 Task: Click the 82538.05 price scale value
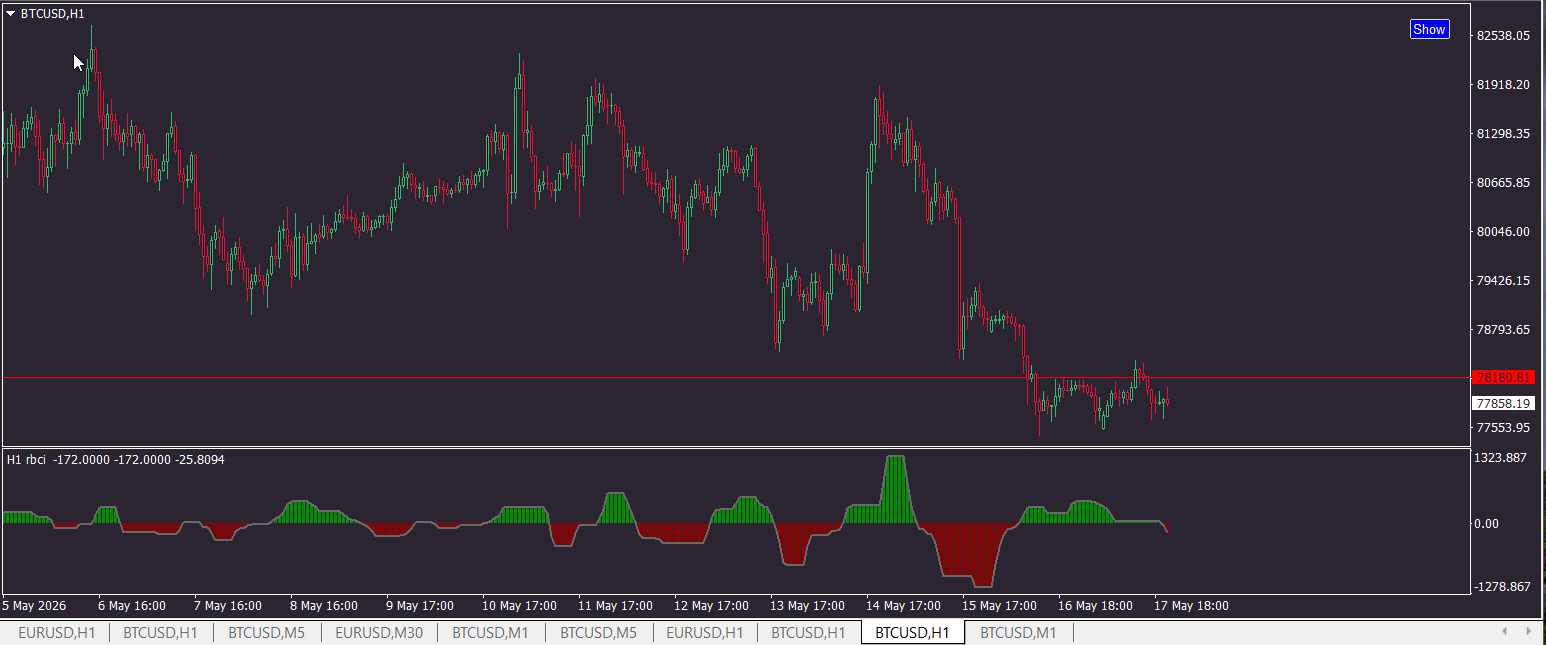[1503, 36]
